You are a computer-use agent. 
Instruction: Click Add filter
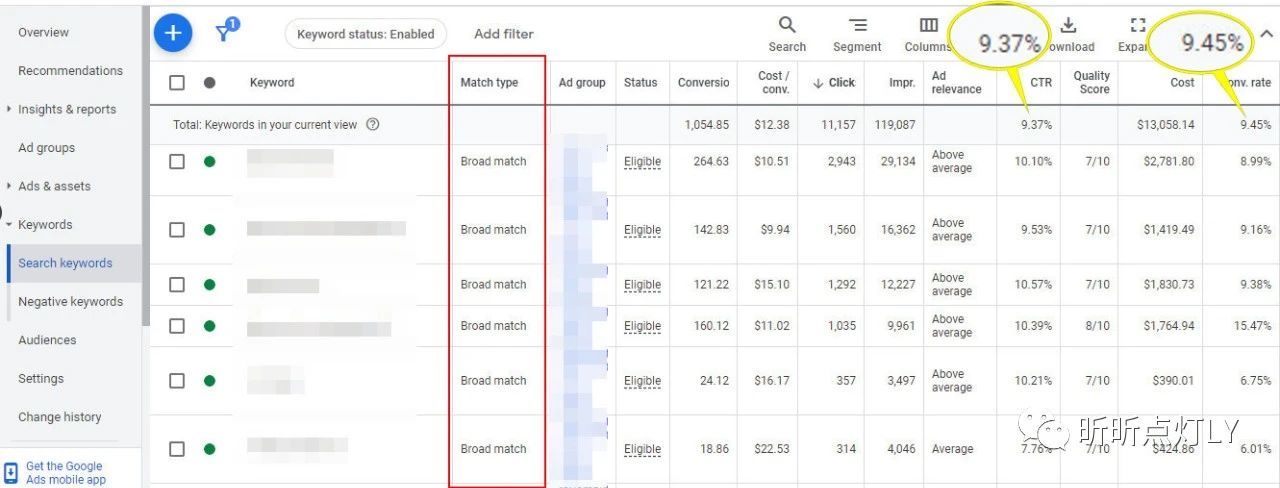point(504,34)
